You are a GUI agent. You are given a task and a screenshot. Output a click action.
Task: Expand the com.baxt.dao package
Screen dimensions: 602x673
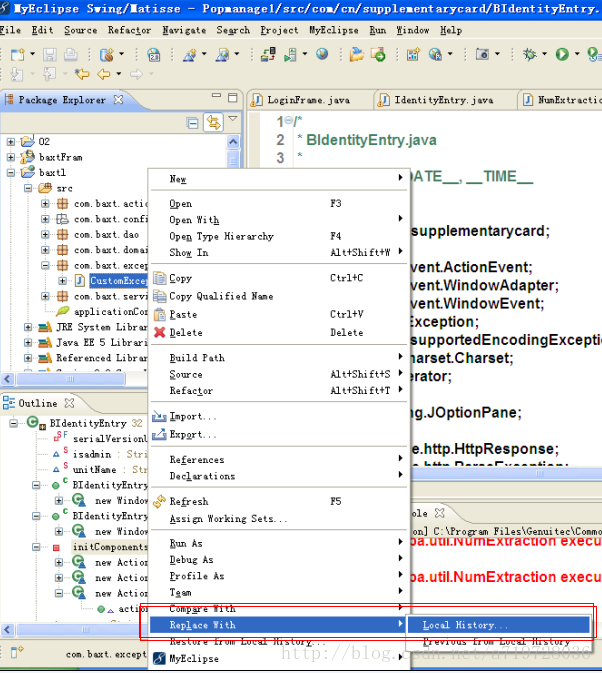pyautogui.click(x=45, y=234)
